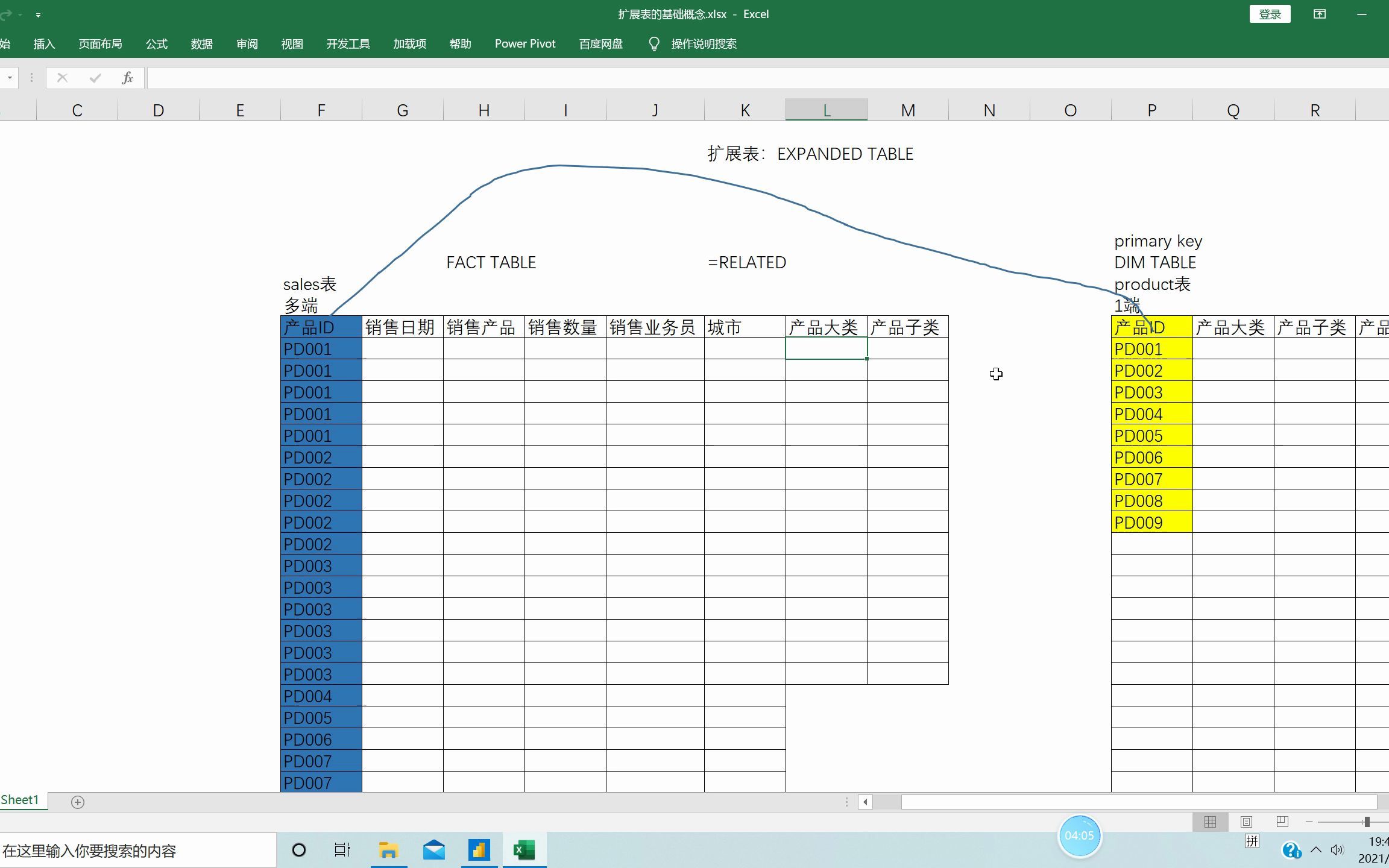Click the Windows search box in taskbar
The height and width of the screenshot is (868, 1389).
(x=138, y=851)
